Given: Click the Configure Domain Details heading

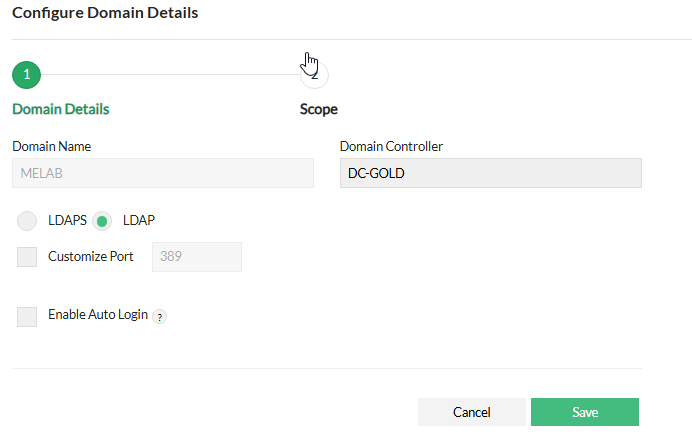Looking at the screenshot, I should 104,13.
